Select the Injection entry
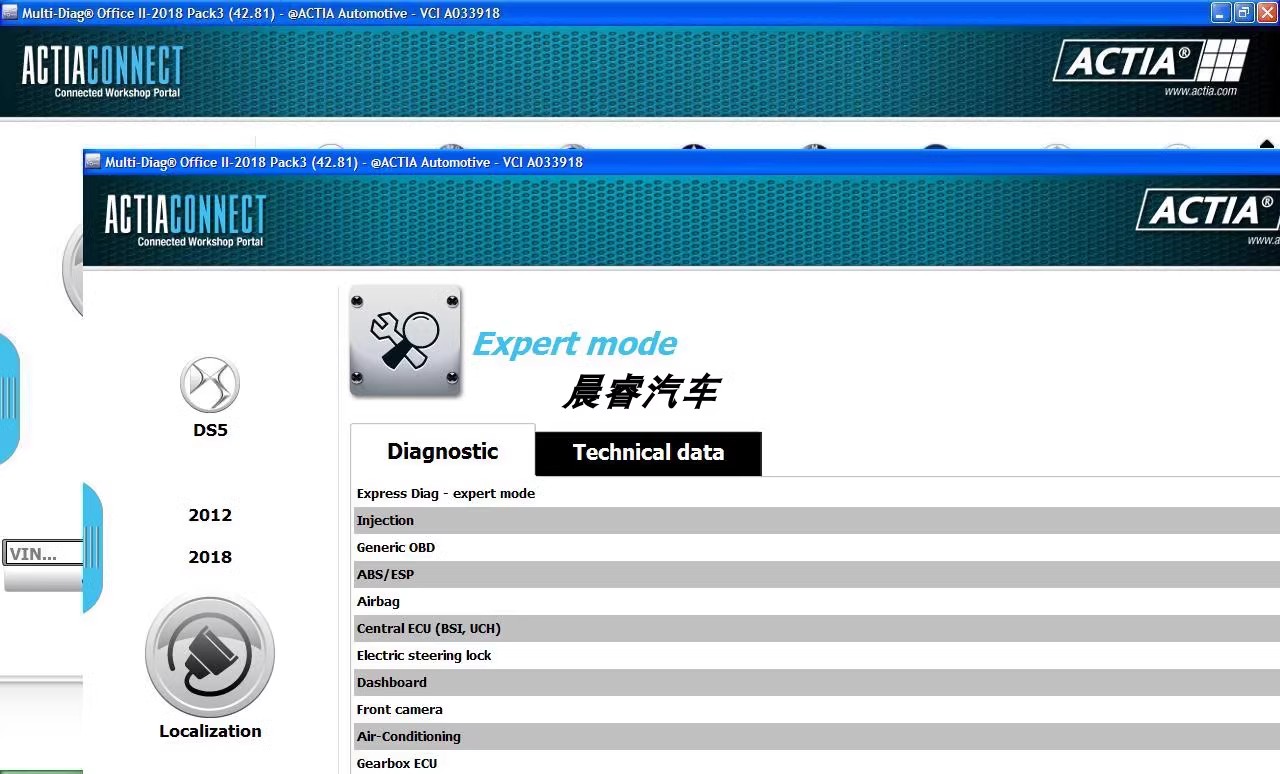The image size is (1280, 774). click(x=815, y=520)
